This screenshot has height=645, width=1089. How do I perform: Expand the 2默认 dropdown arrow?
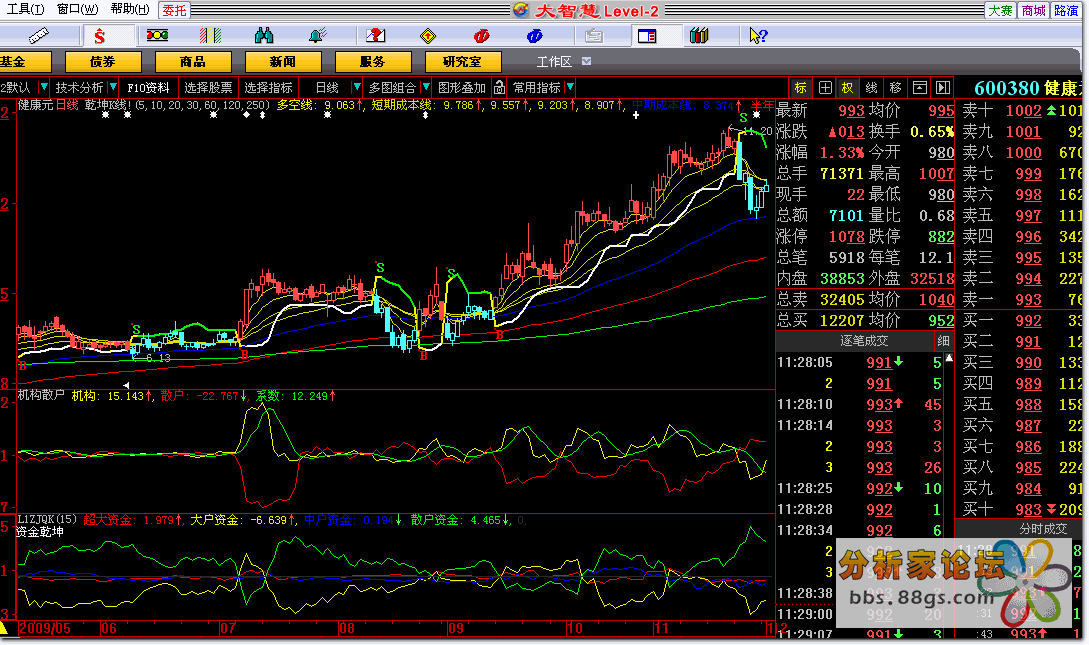44,87
